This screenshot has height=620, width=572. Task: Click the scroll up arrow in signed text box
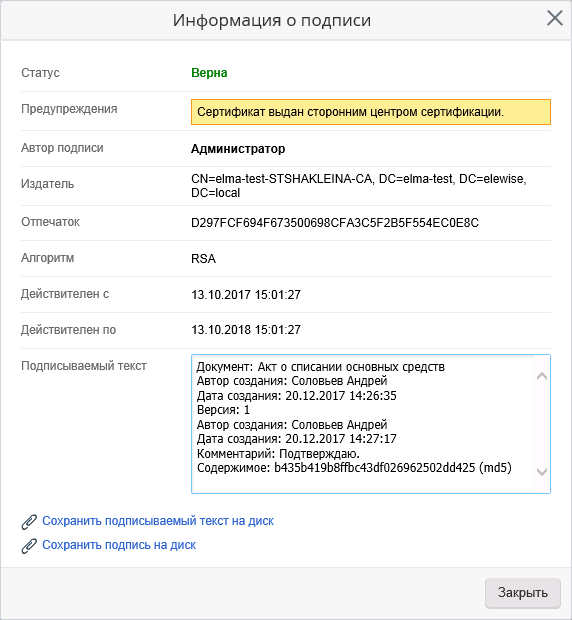tap(542, 376)
